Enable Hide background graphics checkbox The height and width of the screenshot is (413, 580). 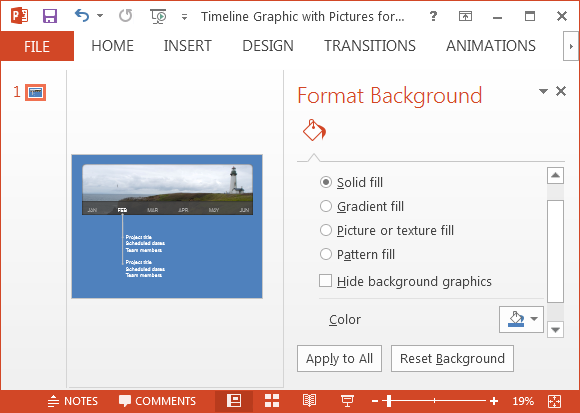point(326,281)
